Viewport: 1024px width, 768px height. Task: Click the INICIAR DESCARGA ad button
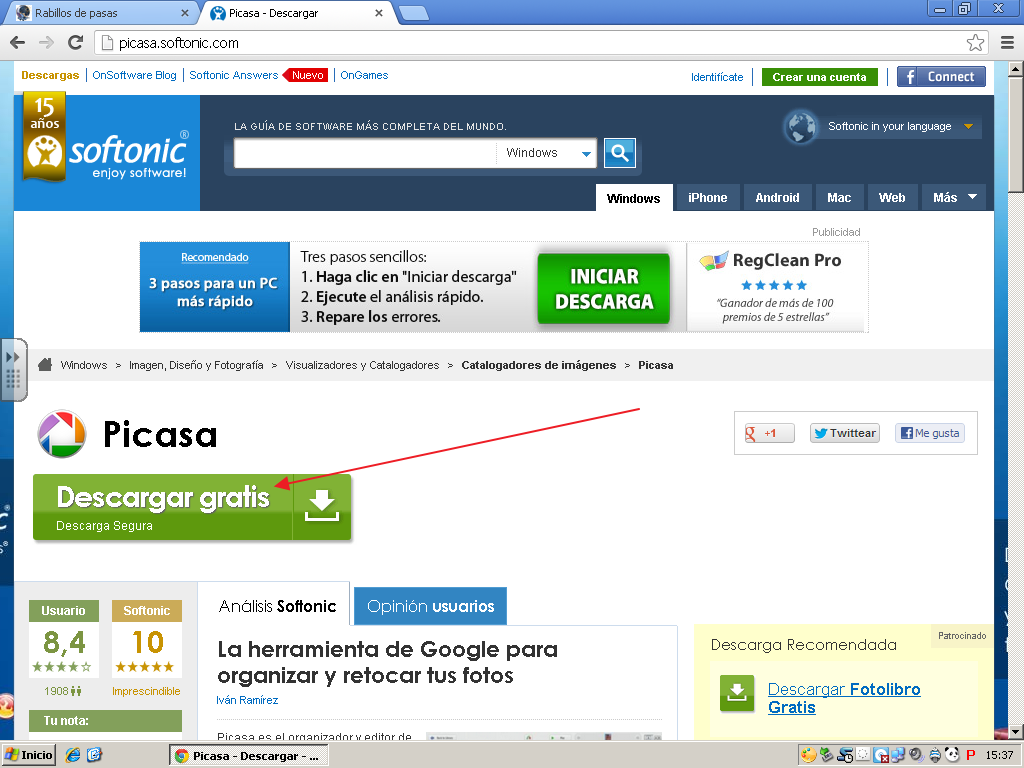[603, 289]
